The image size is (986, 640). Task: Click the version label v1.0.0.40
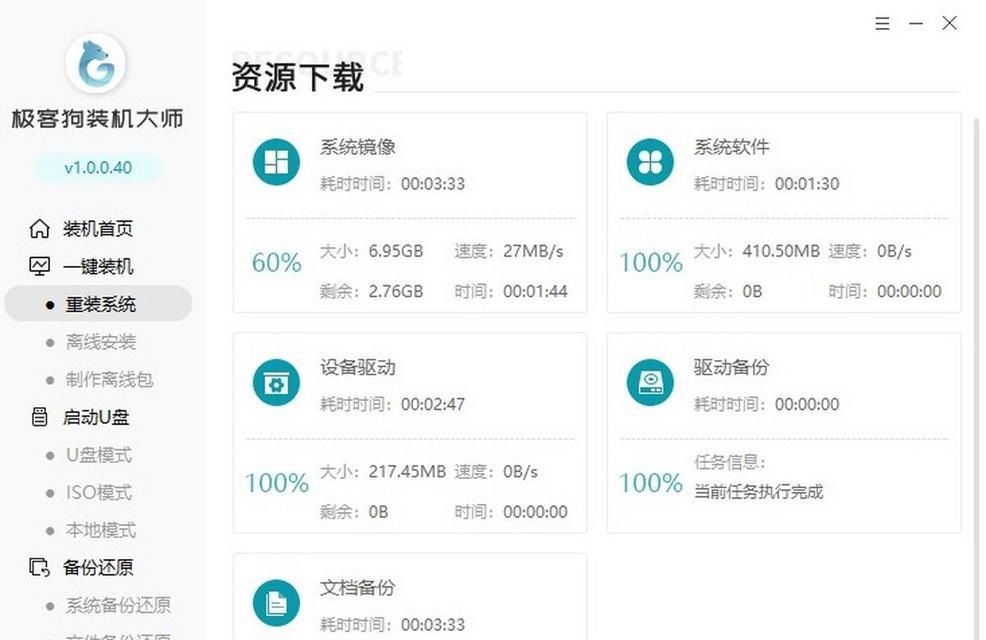point(97,167)
